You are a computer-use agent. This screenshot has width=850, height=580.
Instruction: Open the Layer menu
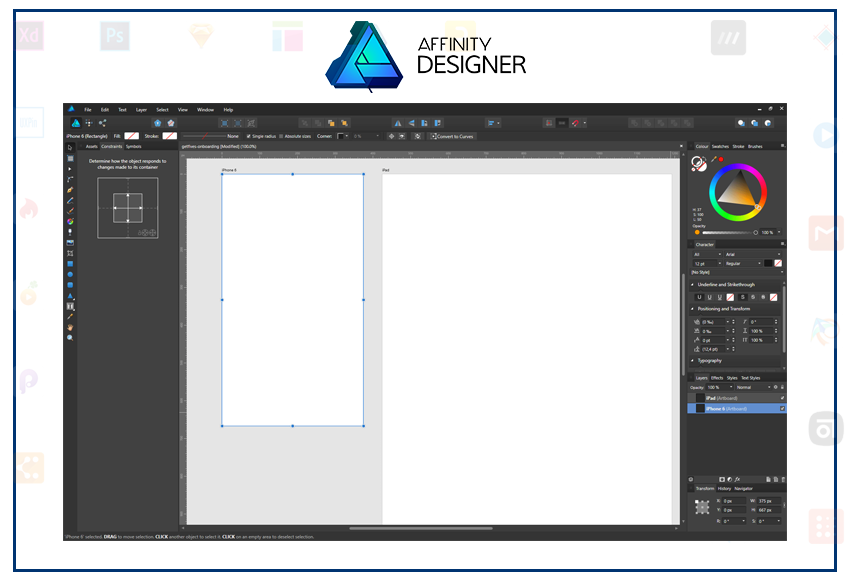pos(141,109)
